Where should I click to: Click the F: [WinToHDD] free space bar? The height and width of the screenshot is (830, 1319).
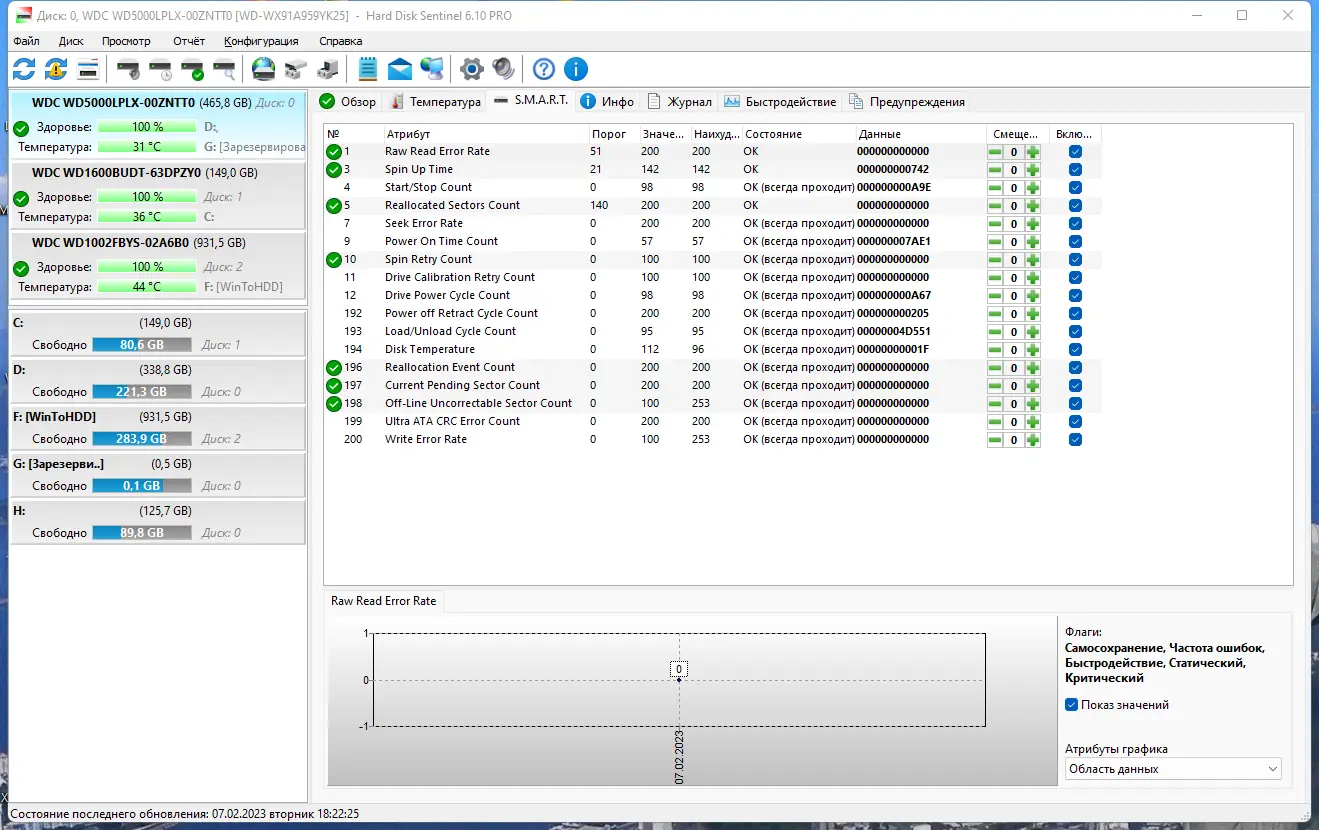coord(142,439)
